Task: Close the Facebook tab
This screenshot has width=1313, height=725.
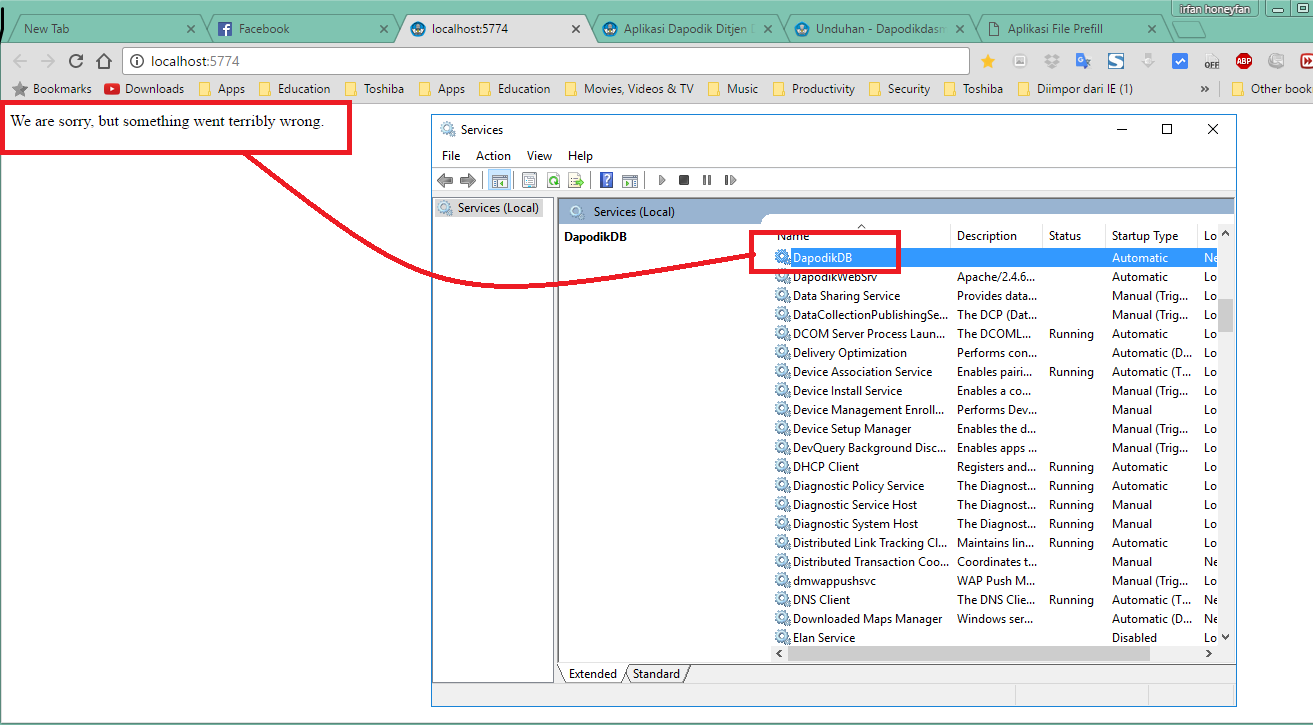Action: pos(384,29)
